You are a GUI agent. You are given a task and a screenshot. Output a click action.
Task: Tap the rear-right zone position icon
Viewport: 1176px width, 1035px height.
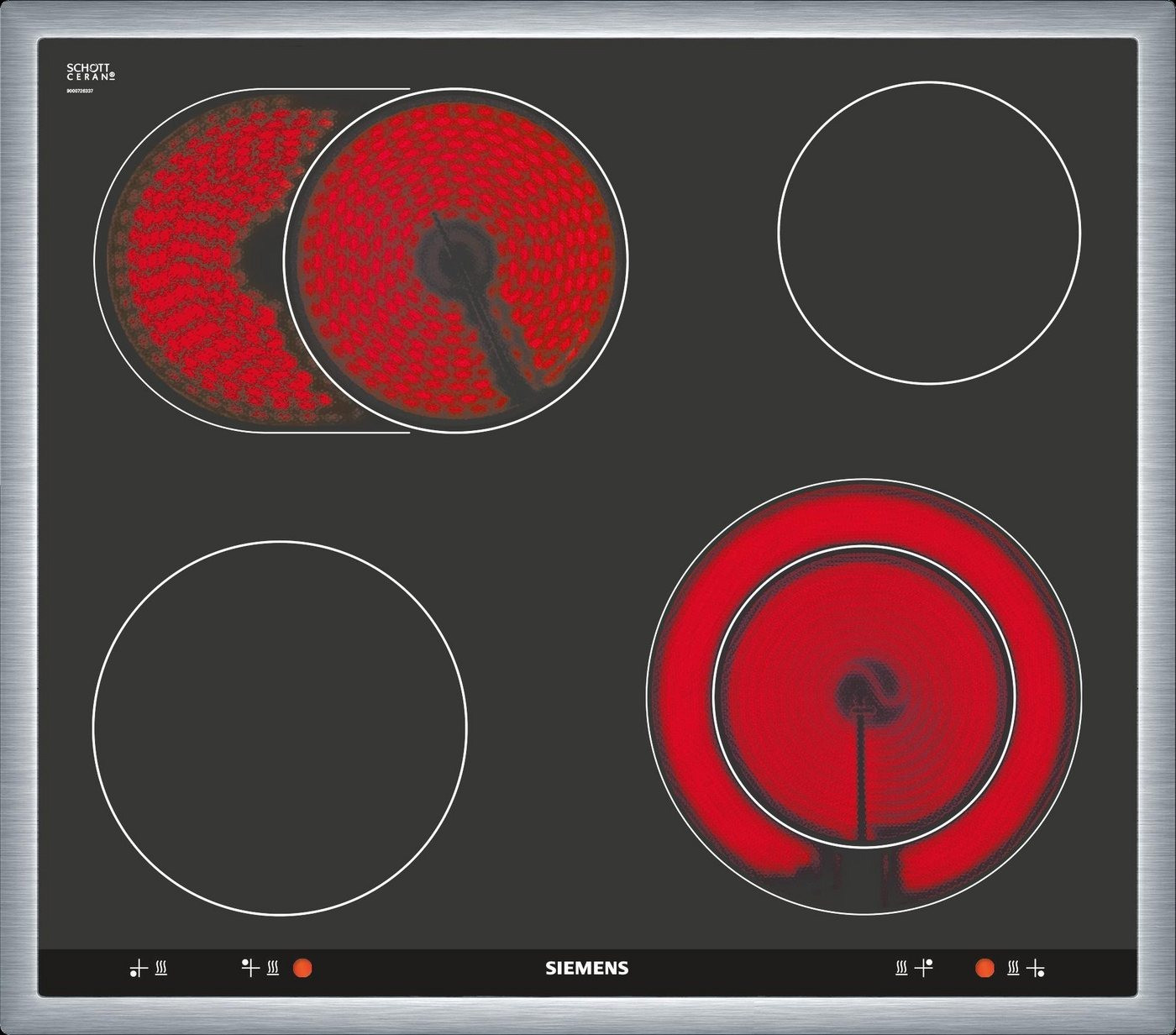[x=924, y=968]
